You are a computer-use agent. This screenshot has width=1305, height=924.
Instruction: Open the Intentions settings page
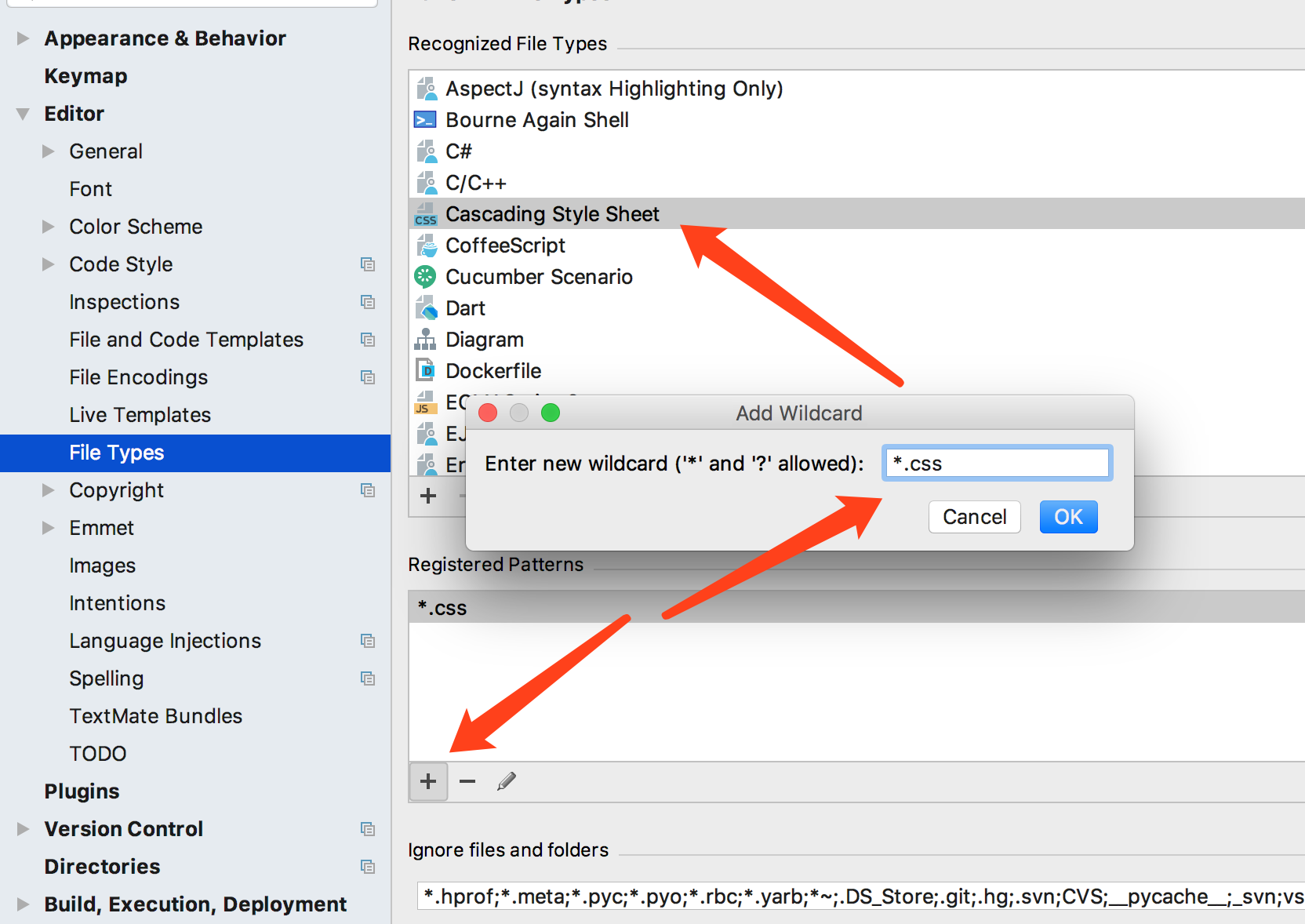click(x=117, y=603)
